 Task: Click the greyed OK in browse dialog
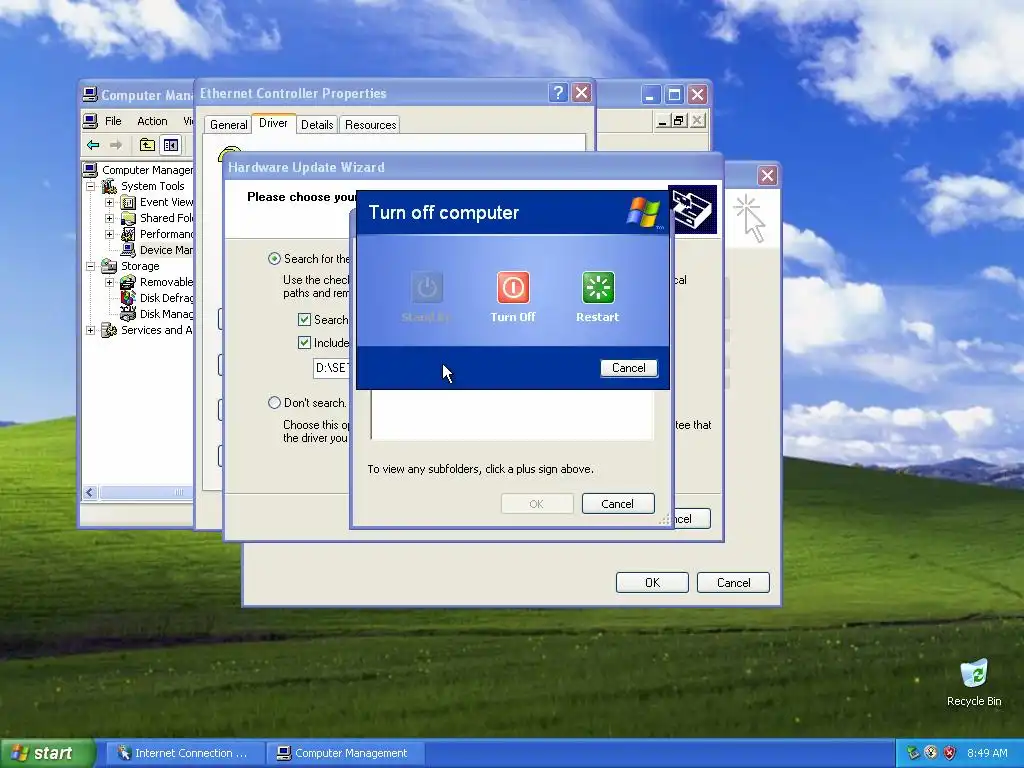pos(537,504)
